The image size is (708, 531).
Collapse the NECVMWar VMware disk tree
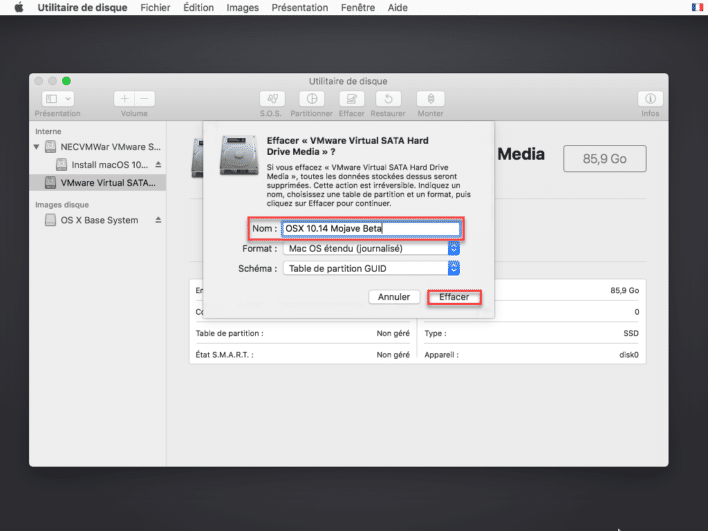(x=37, y=147)
